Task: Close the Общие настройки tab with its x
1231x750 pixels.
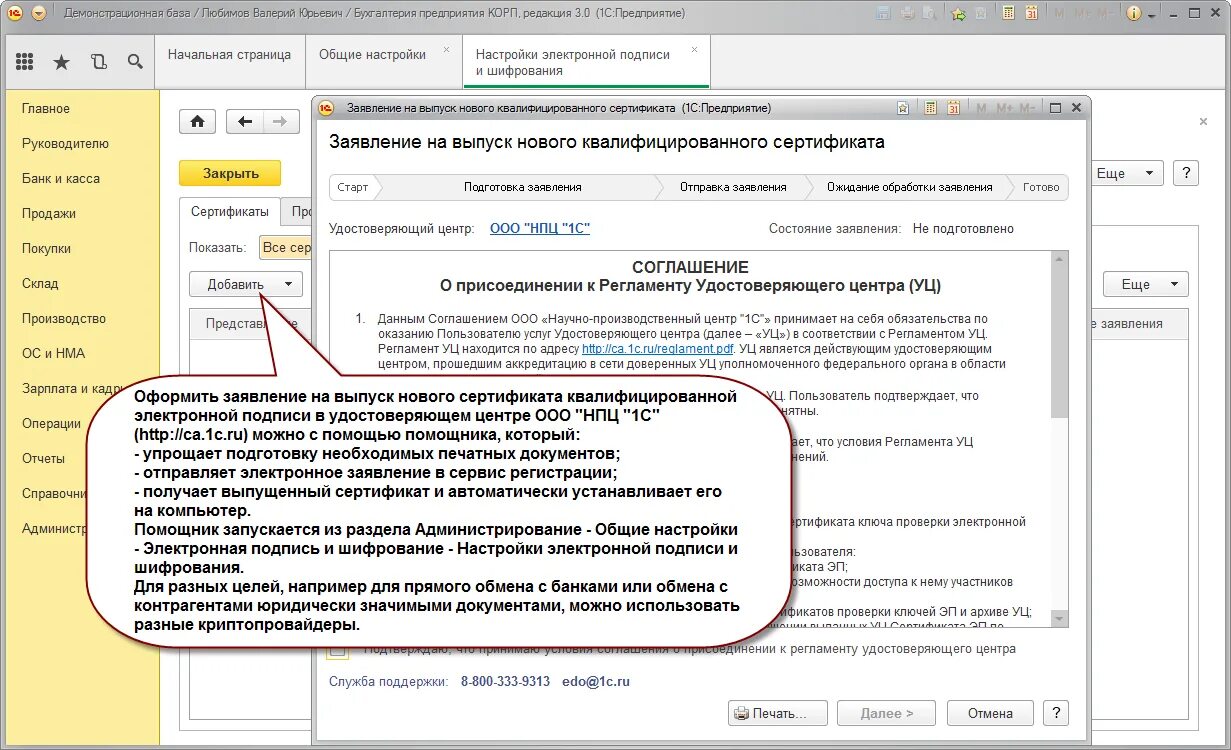Action: (446, 50)
